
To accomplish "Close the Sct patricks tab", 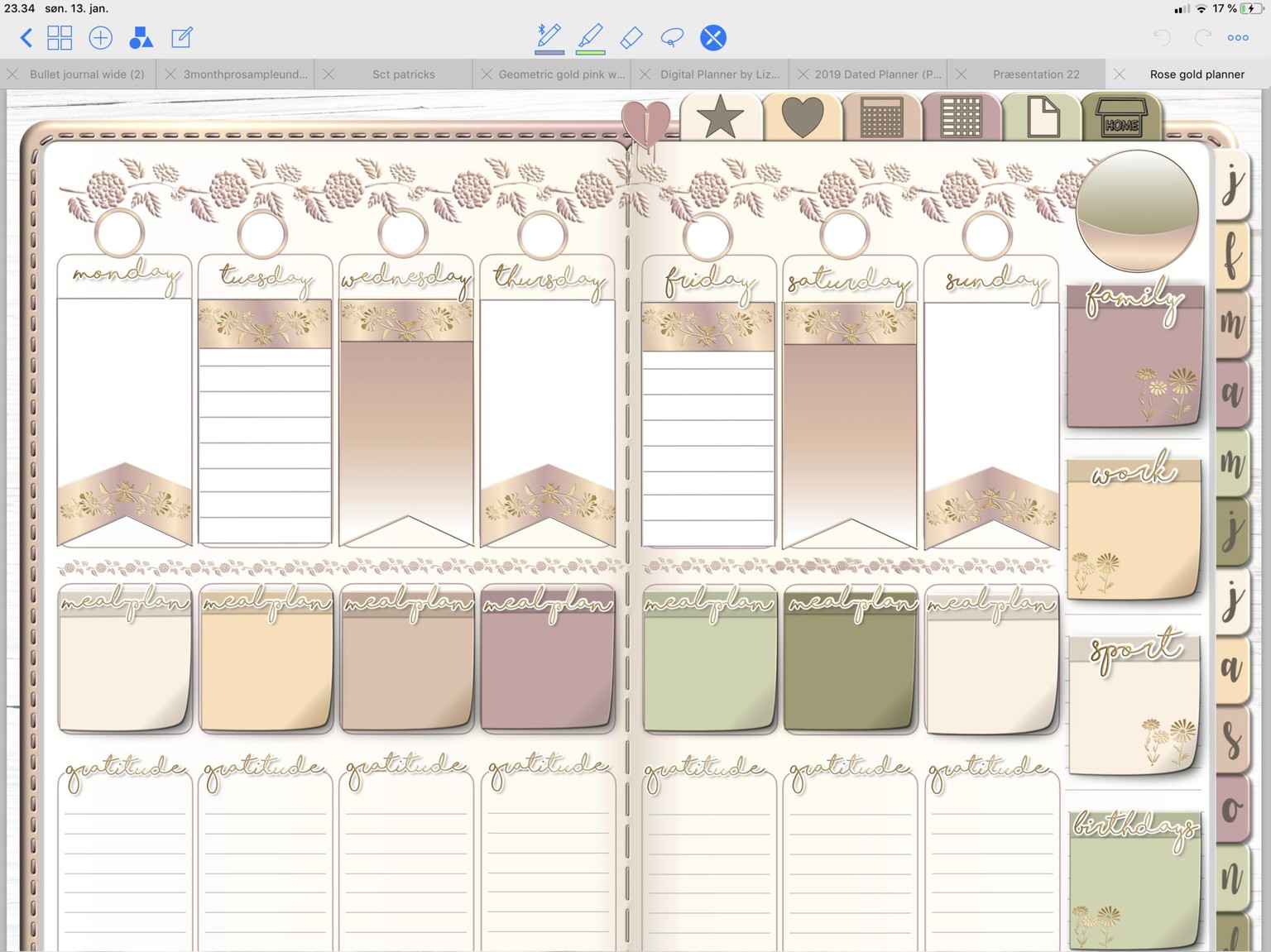I will 329,74.
